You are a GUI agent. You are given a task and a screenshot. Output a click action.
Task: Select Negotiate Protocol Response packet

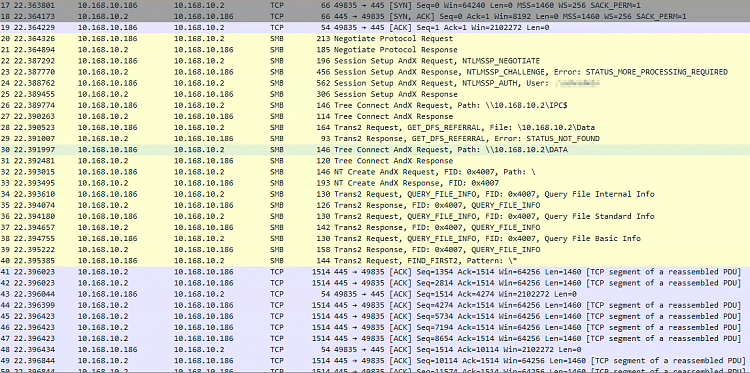pyautogui.click(x=375, y=50)
